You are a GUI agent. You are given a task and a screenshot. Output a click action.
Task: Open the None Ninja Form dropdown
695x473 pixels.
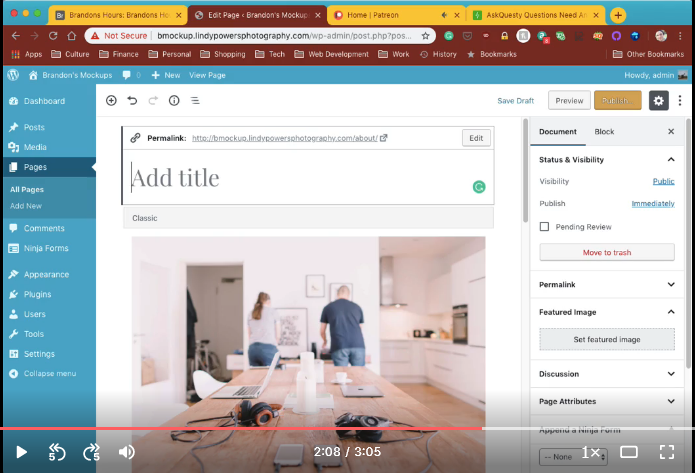[x=573, y=457]
